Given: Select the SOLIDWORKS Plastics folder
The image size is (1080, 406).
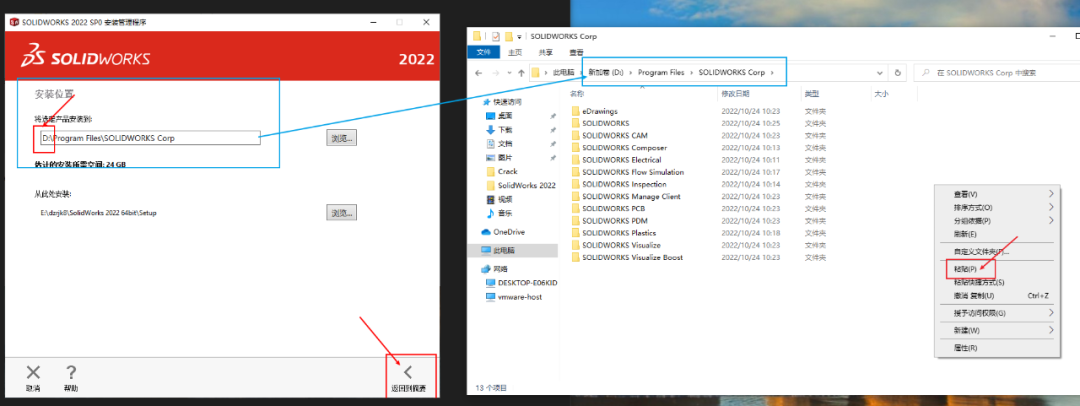Looking at the screenshot, I should click(x=614, y=233).
